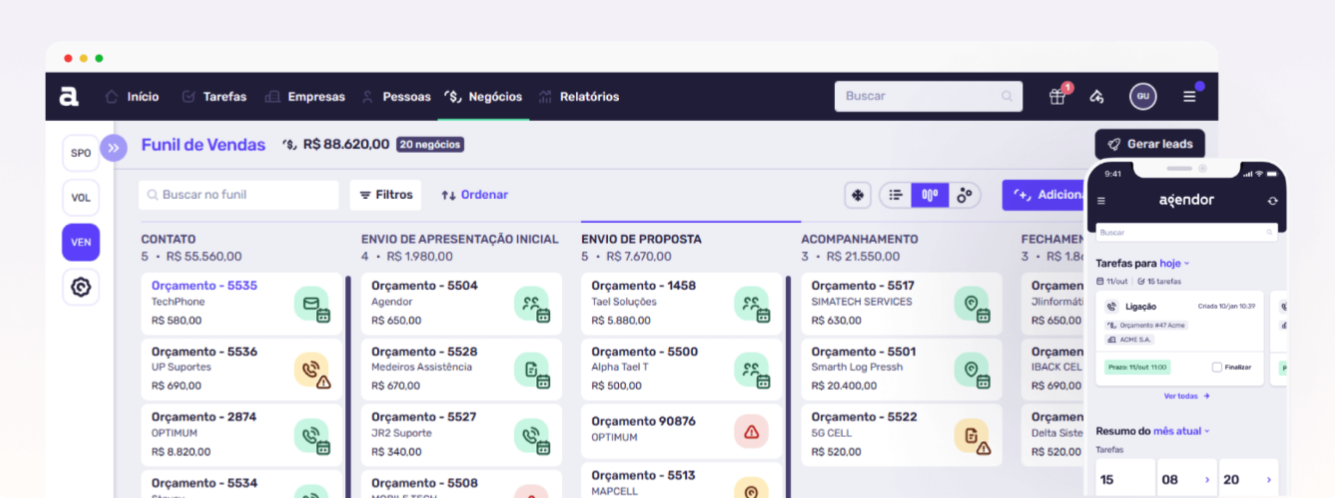Open the phone app hamburger menu
This screenshot has height=498, width=1335.
[1102, 200]
